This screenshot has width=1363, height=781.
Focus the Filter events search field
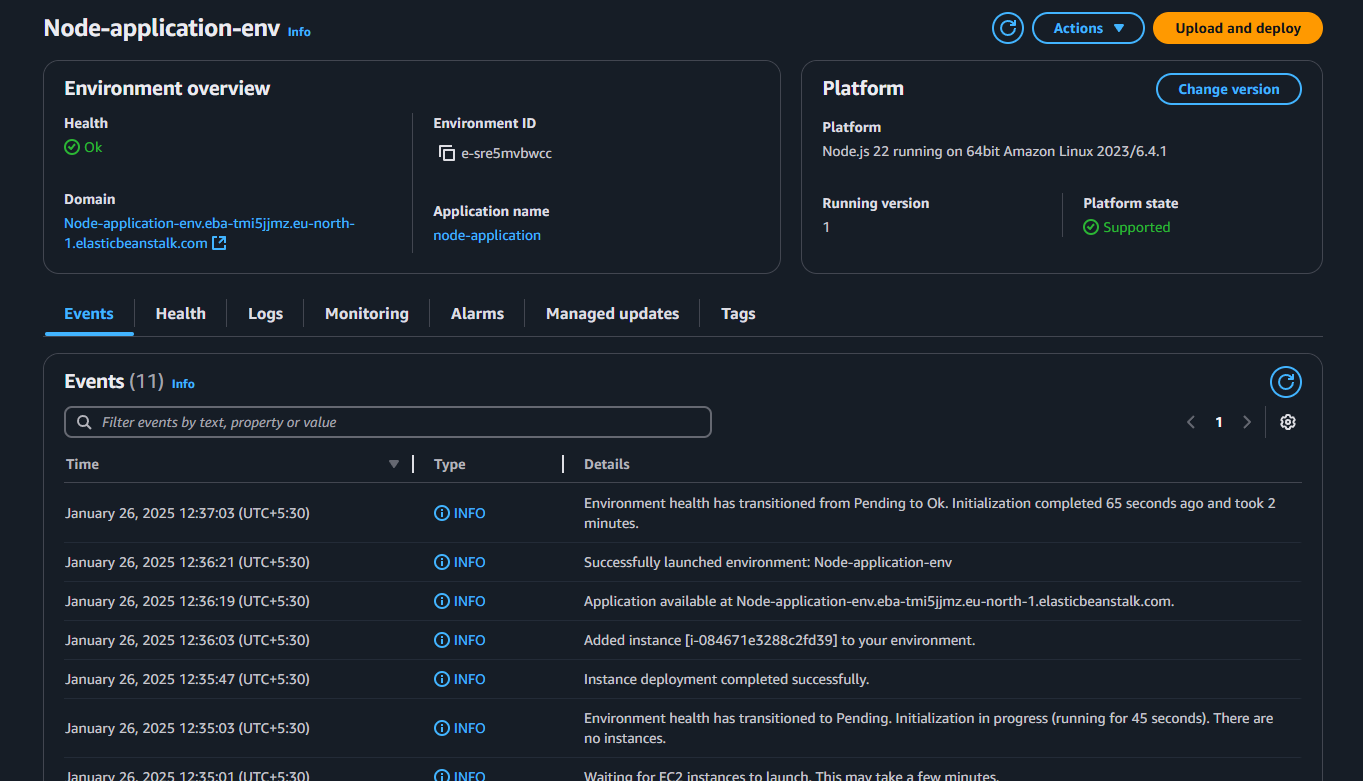tap(388, 422)
